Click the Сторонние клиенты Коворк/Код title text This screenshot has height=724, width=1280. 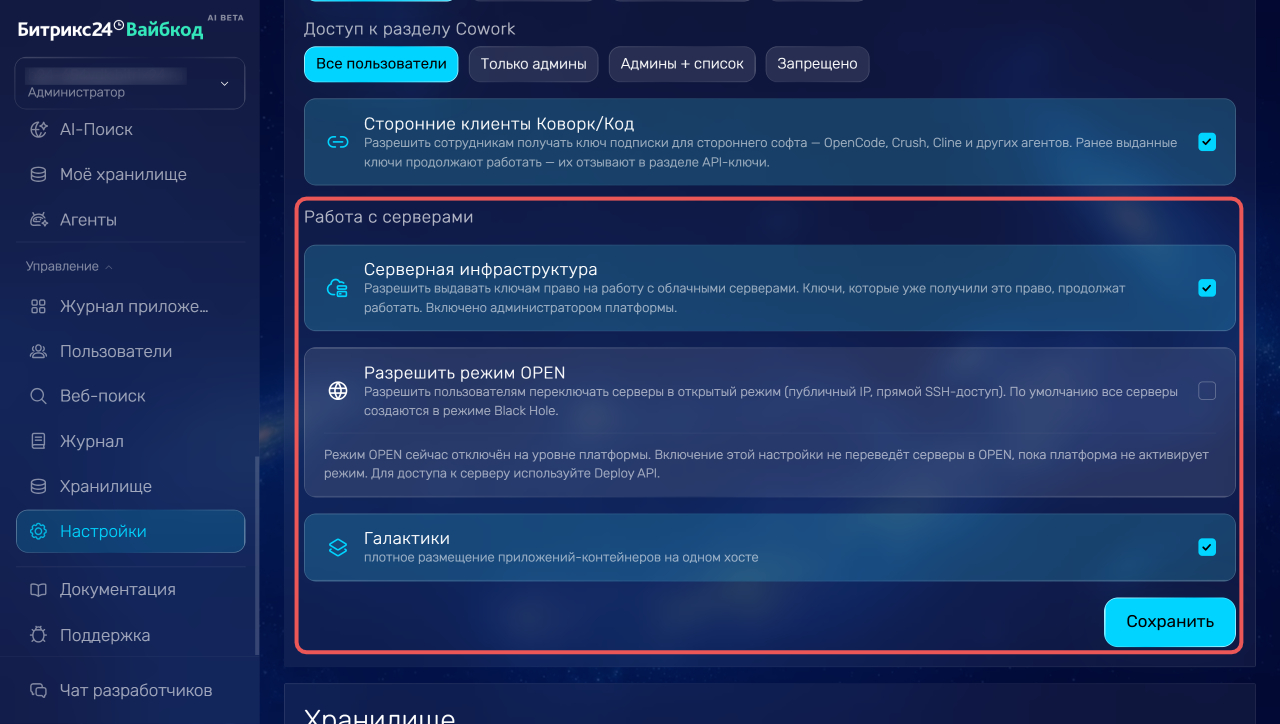[499, 124]
